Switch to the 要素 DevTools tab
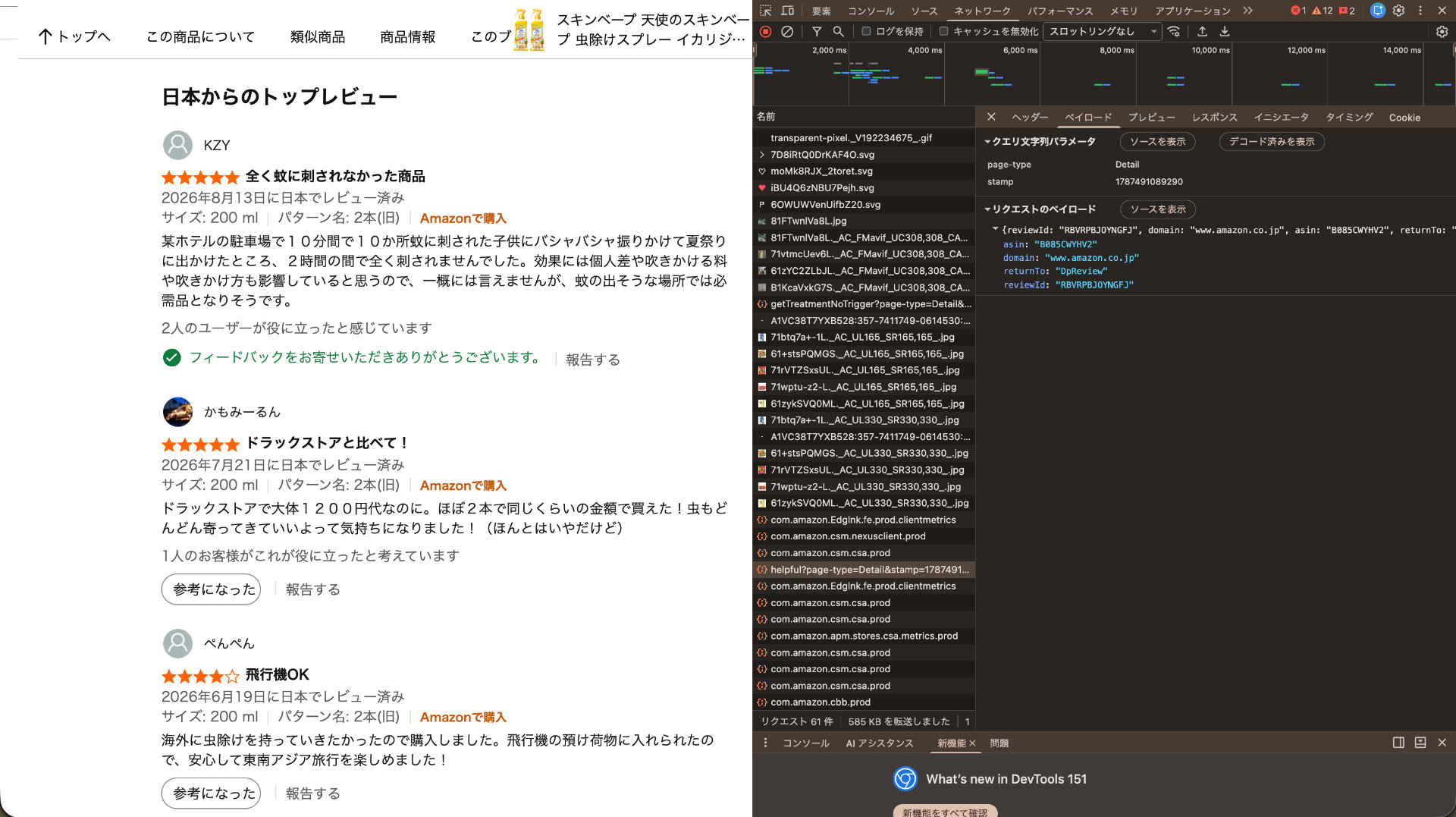 [x=821, y=11]
